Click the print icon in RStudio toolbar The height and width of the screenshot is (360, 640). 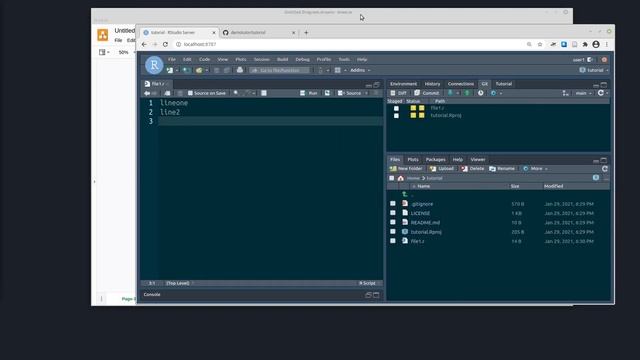coord(240,70)
